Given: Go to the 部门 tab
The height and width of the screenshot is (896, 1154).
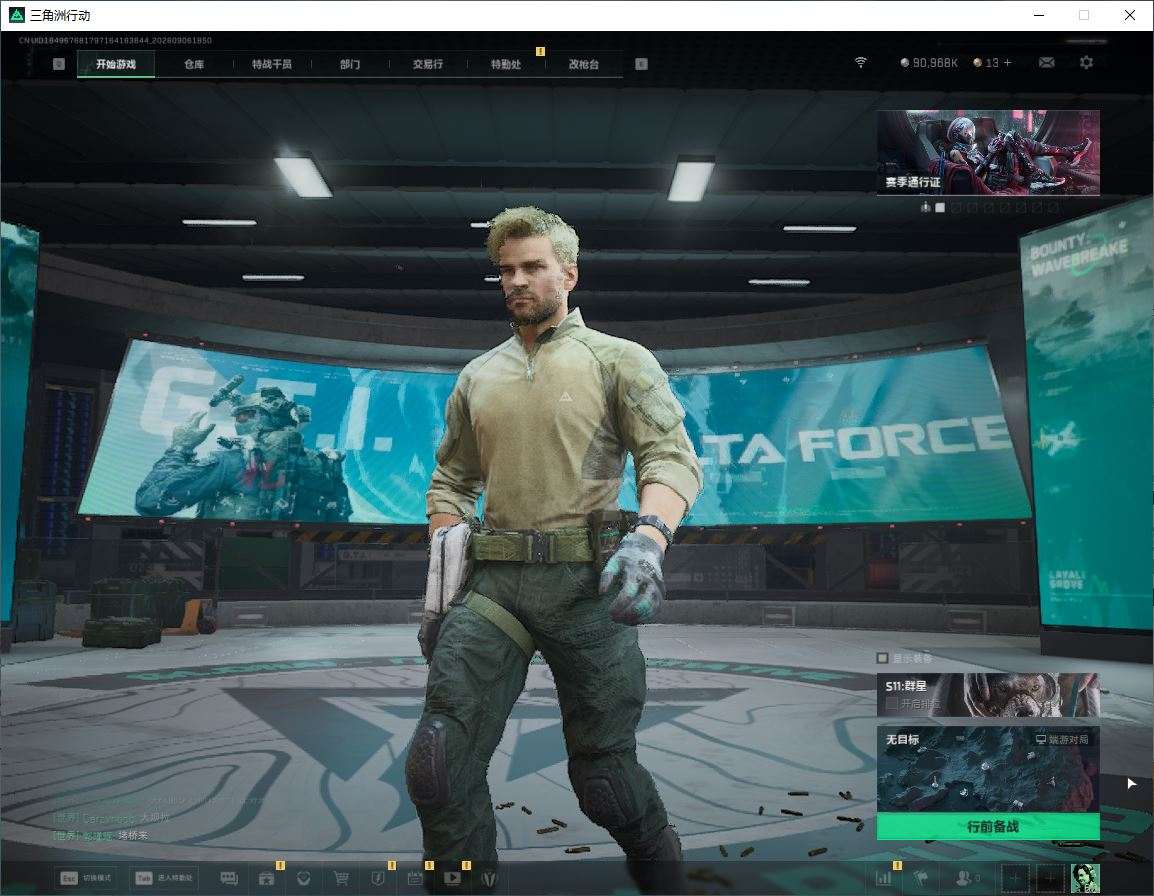Looking at the screenshot, I should click(350, 64).
